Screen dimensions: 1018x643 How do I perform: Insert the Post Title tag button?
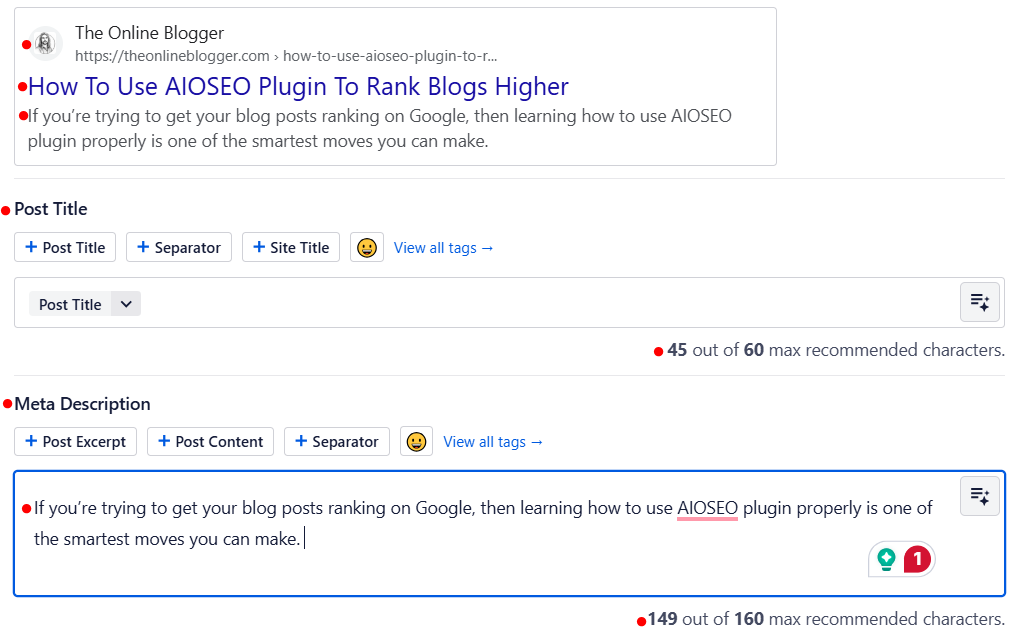tap(65, 248)
